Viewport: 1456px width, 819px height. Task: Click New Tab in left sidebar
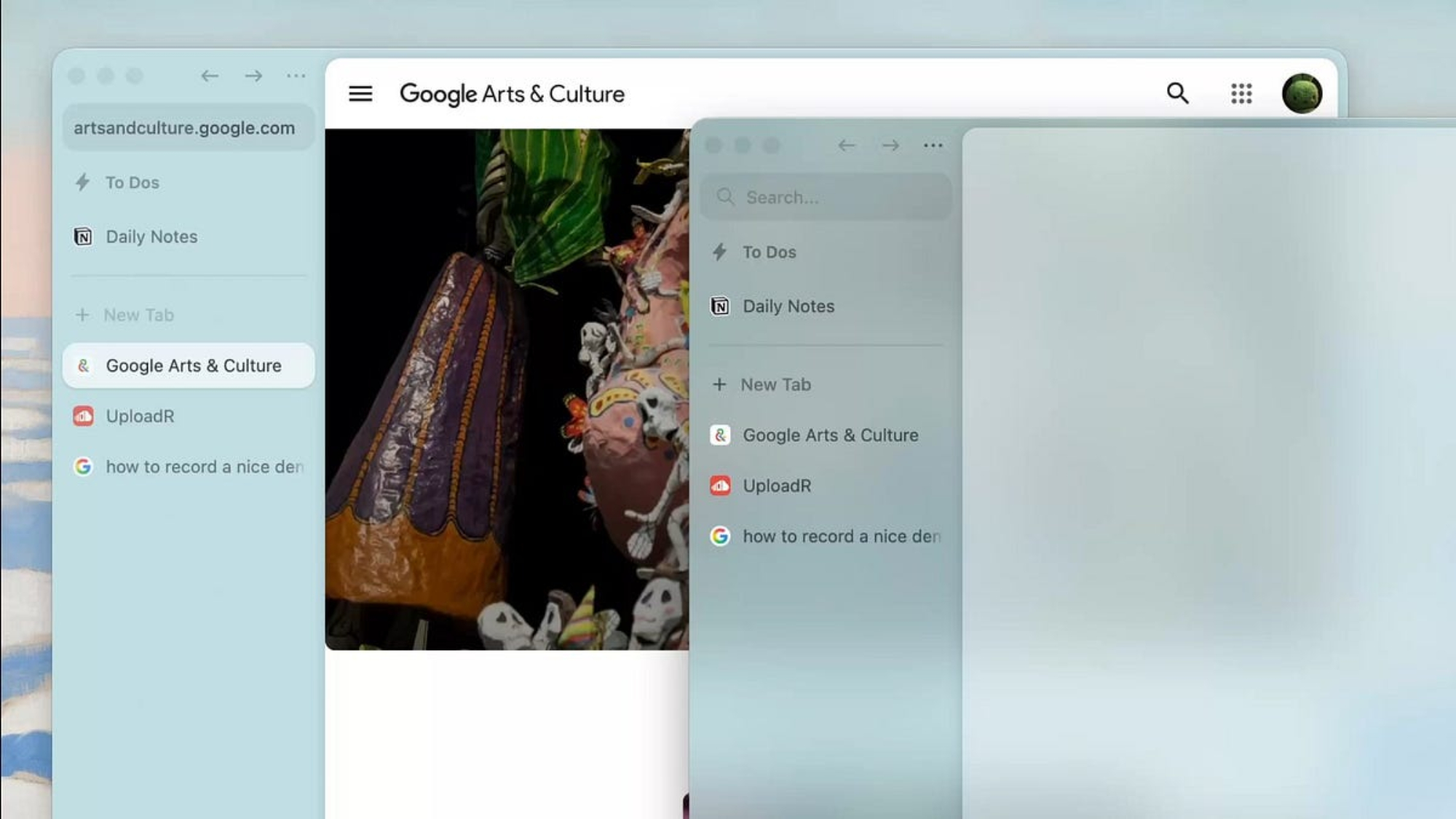click(138, 315)
